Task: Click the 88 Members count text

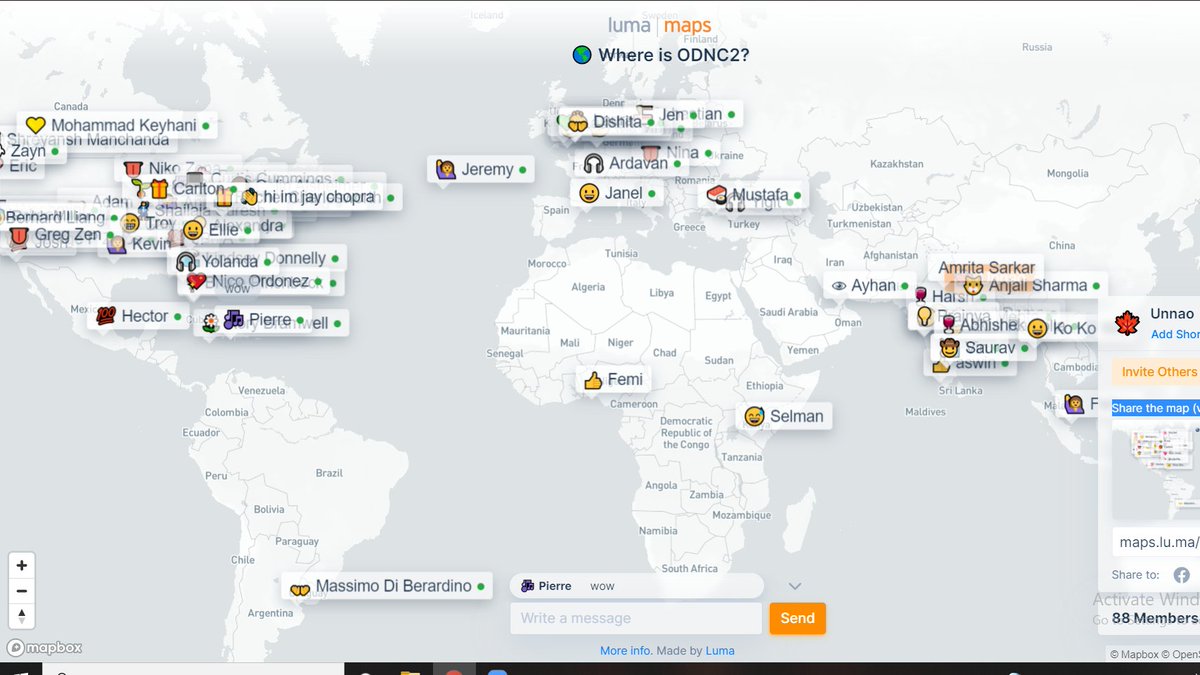Action: coord(1155,618)
